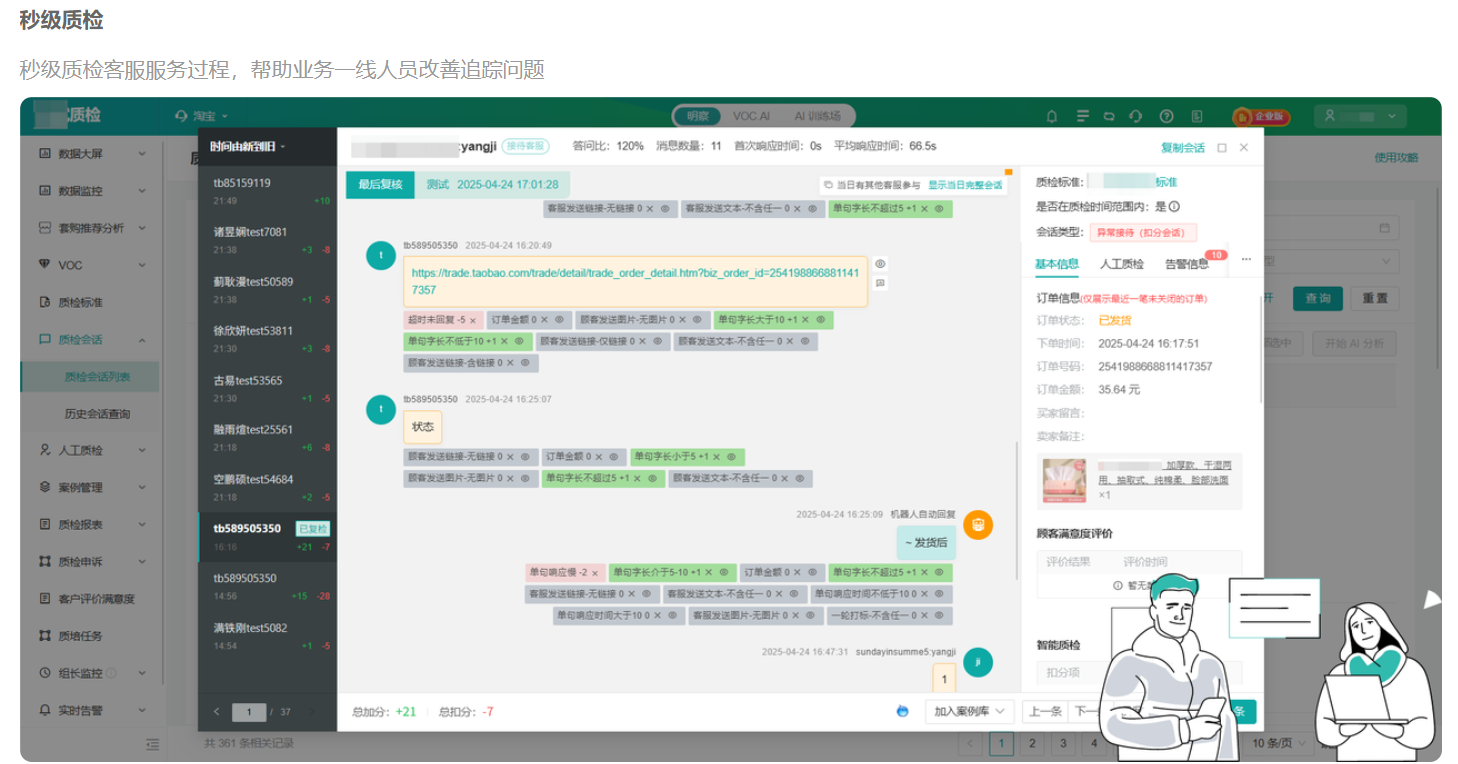Click the eye icon beside the taobao link message

click(x=881, y=264)
